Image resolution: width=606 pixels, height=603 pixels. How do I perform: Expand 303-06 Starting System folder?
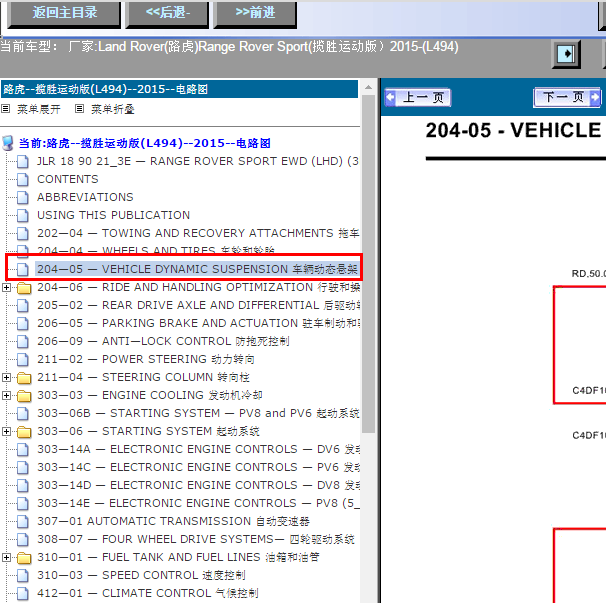pos(6,431)
